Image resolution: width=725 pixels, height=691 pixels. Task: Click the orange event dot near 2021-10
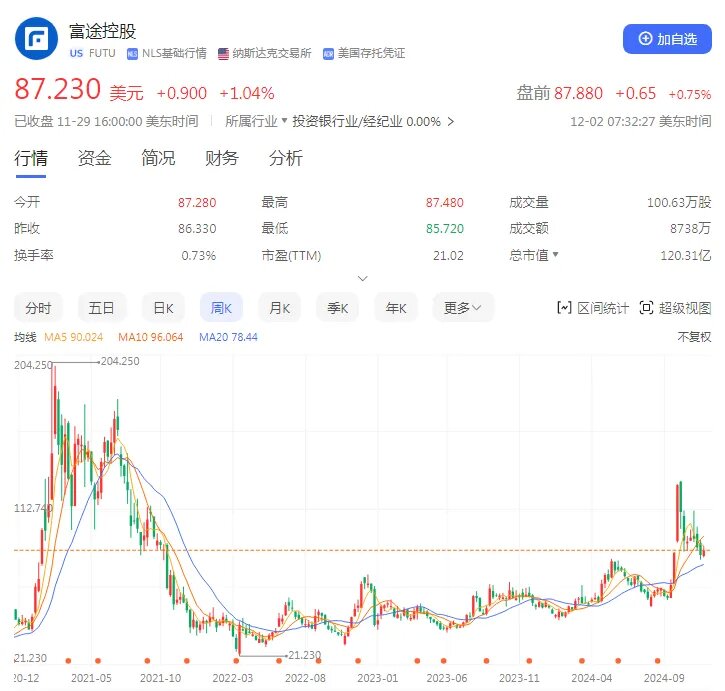click(147, 661)
